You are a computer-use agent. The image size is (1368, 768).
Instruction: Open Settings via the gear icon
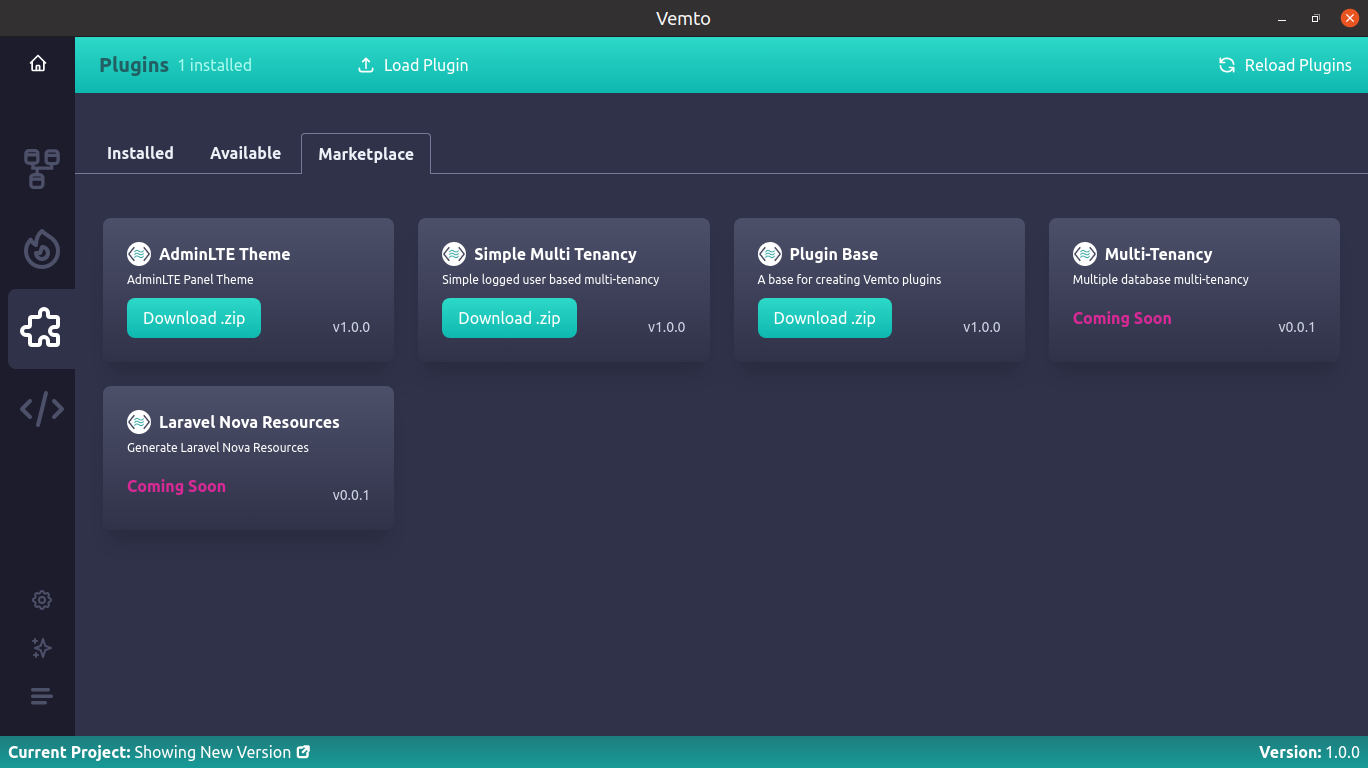pos(41,599)
